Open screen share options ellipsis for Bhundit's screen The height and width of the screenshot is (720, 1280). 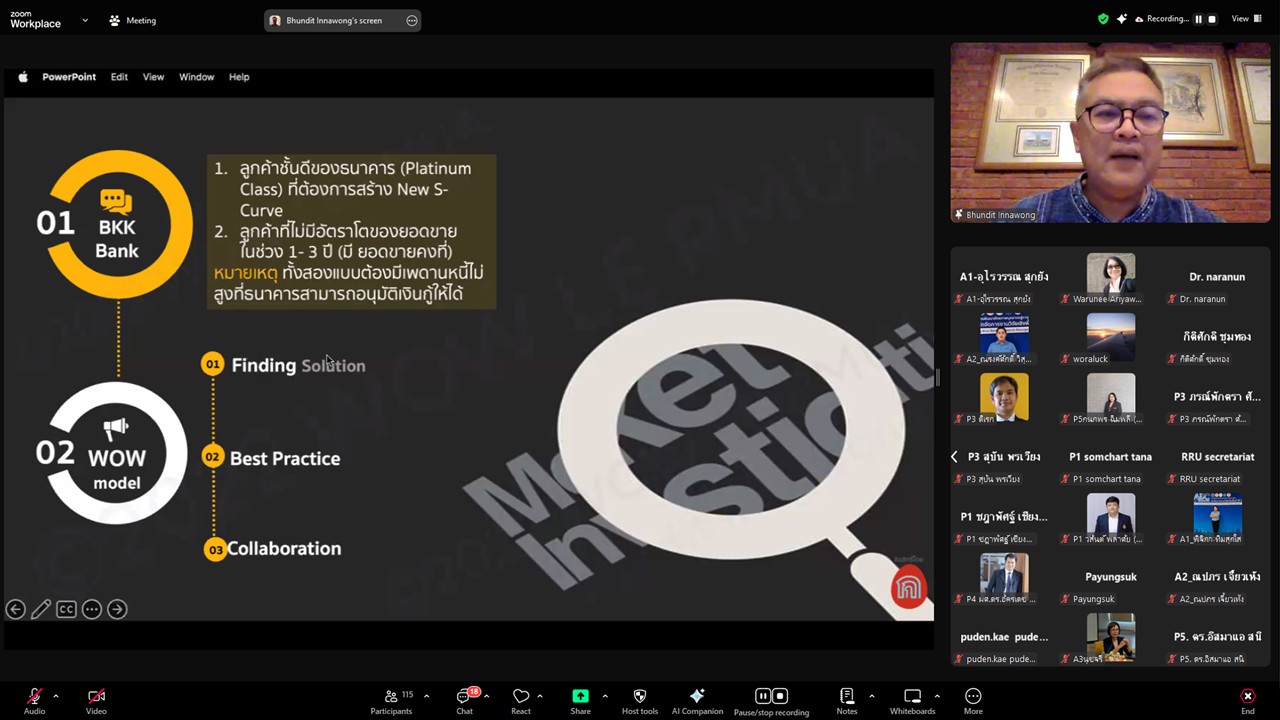coord(412,20)
